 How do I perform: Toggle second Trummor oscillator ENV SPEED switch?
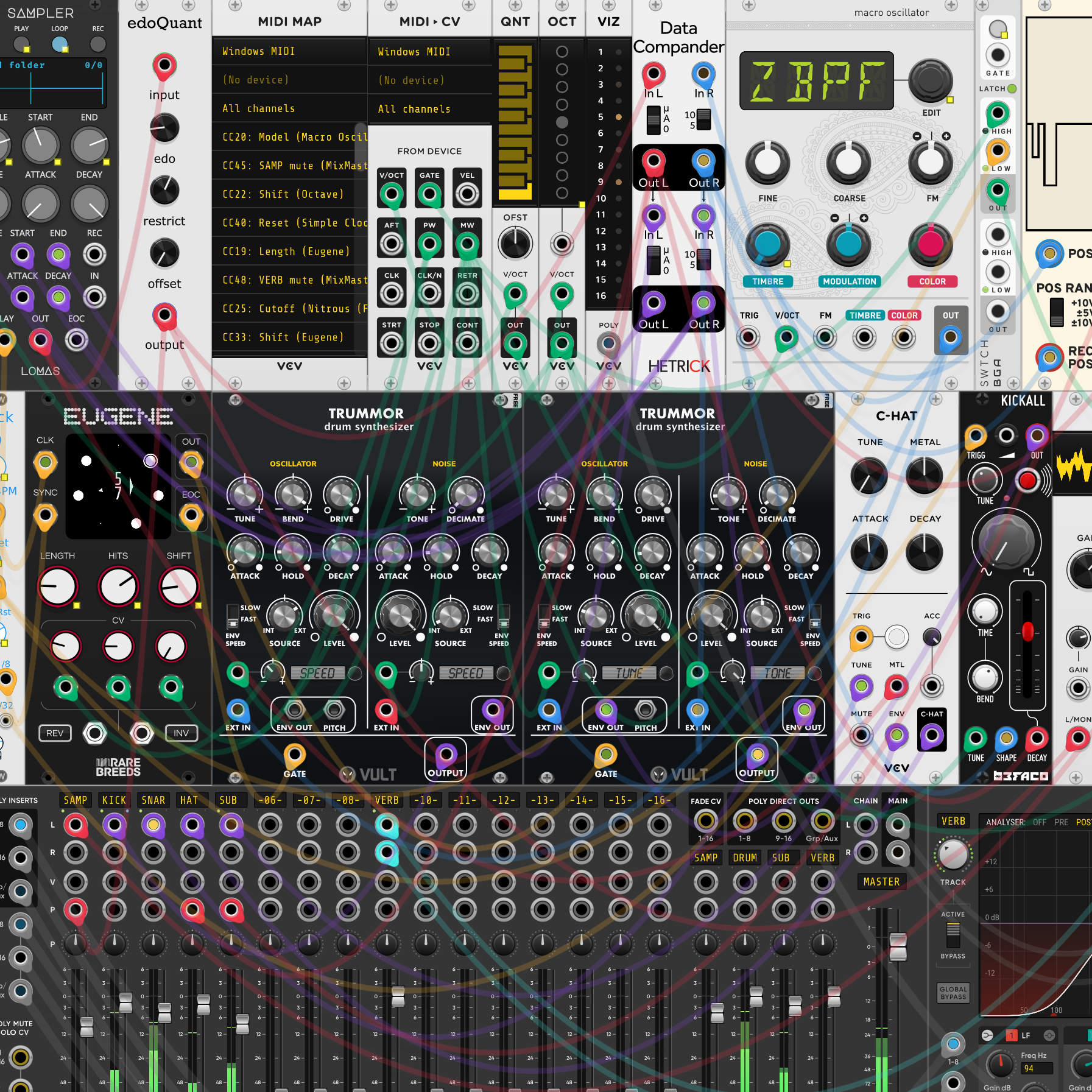click(x=544, y=616)
